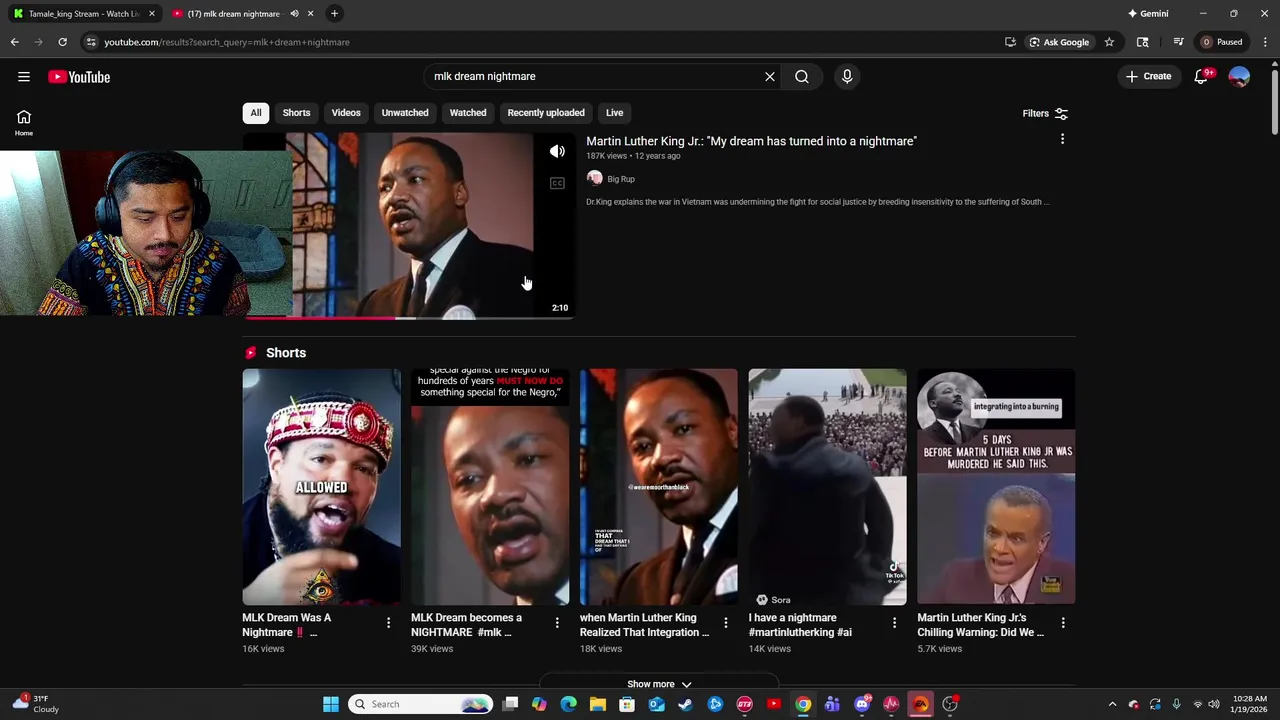Open the YouTube hamburger guide menu
The image size is (1280, 720).
pyautogui.click(x=24, y=77)
